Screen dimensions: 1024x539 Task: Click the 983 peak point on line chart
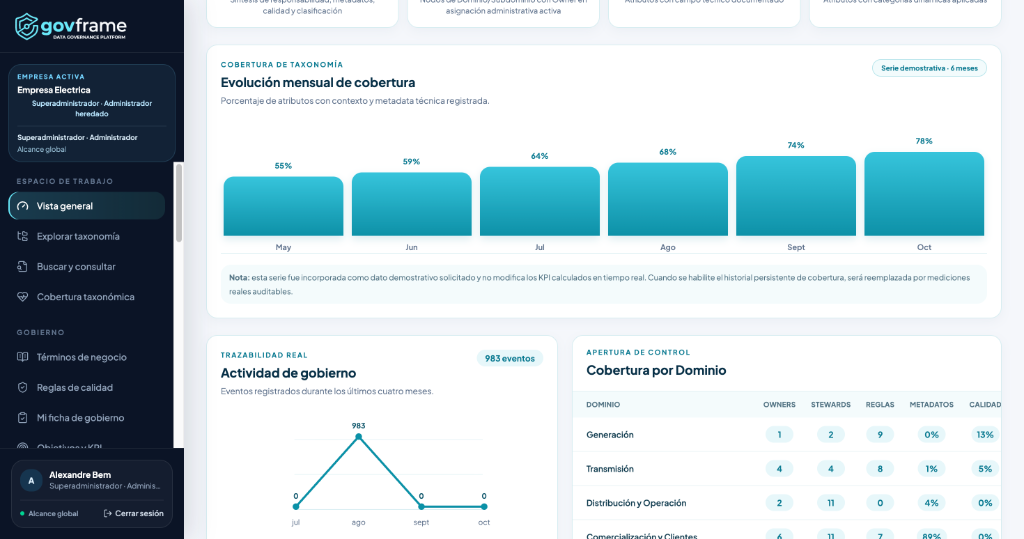click(359, 436)
